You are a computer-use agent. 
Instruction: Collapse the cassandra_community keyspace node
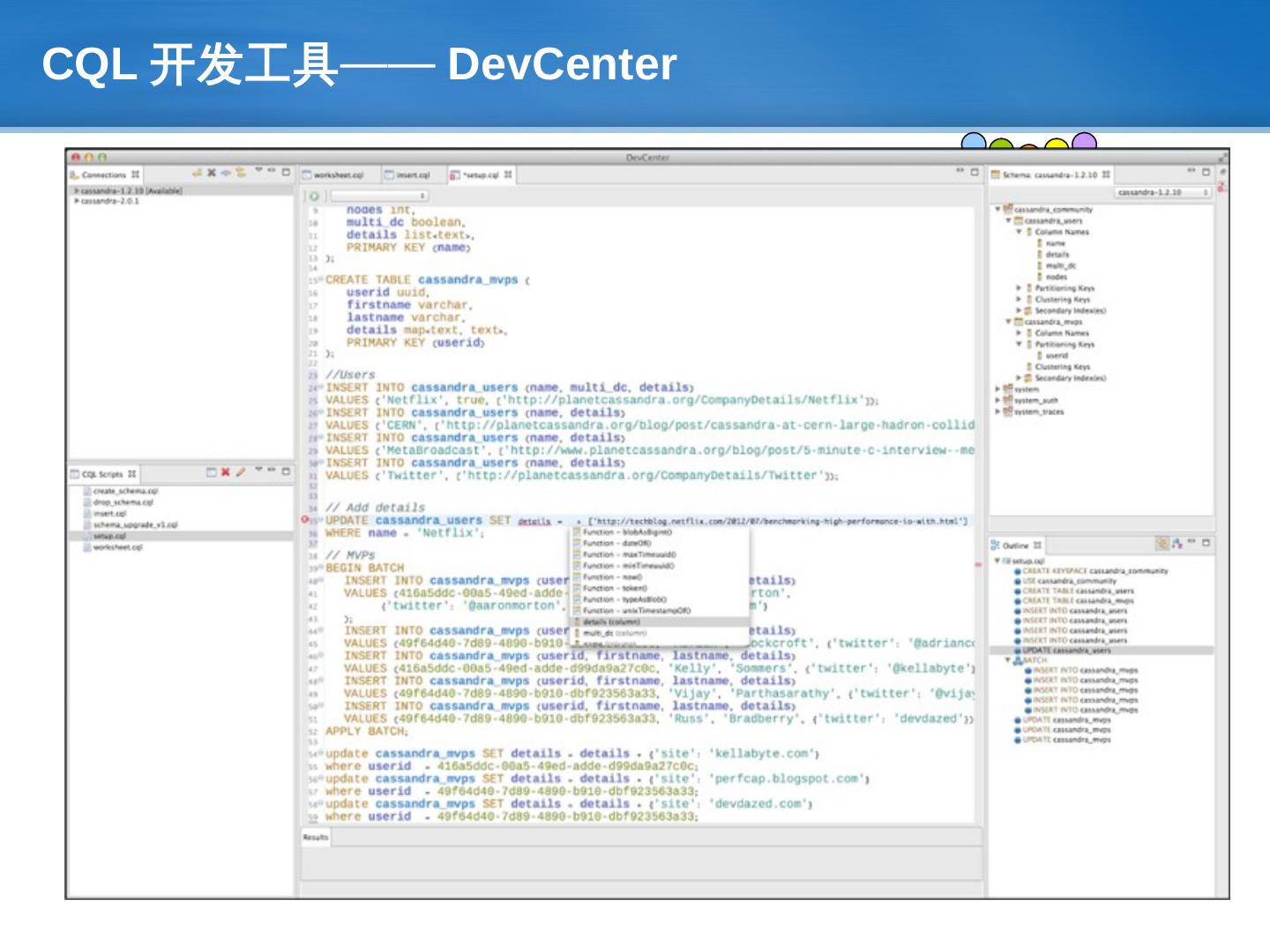(997, 210)
